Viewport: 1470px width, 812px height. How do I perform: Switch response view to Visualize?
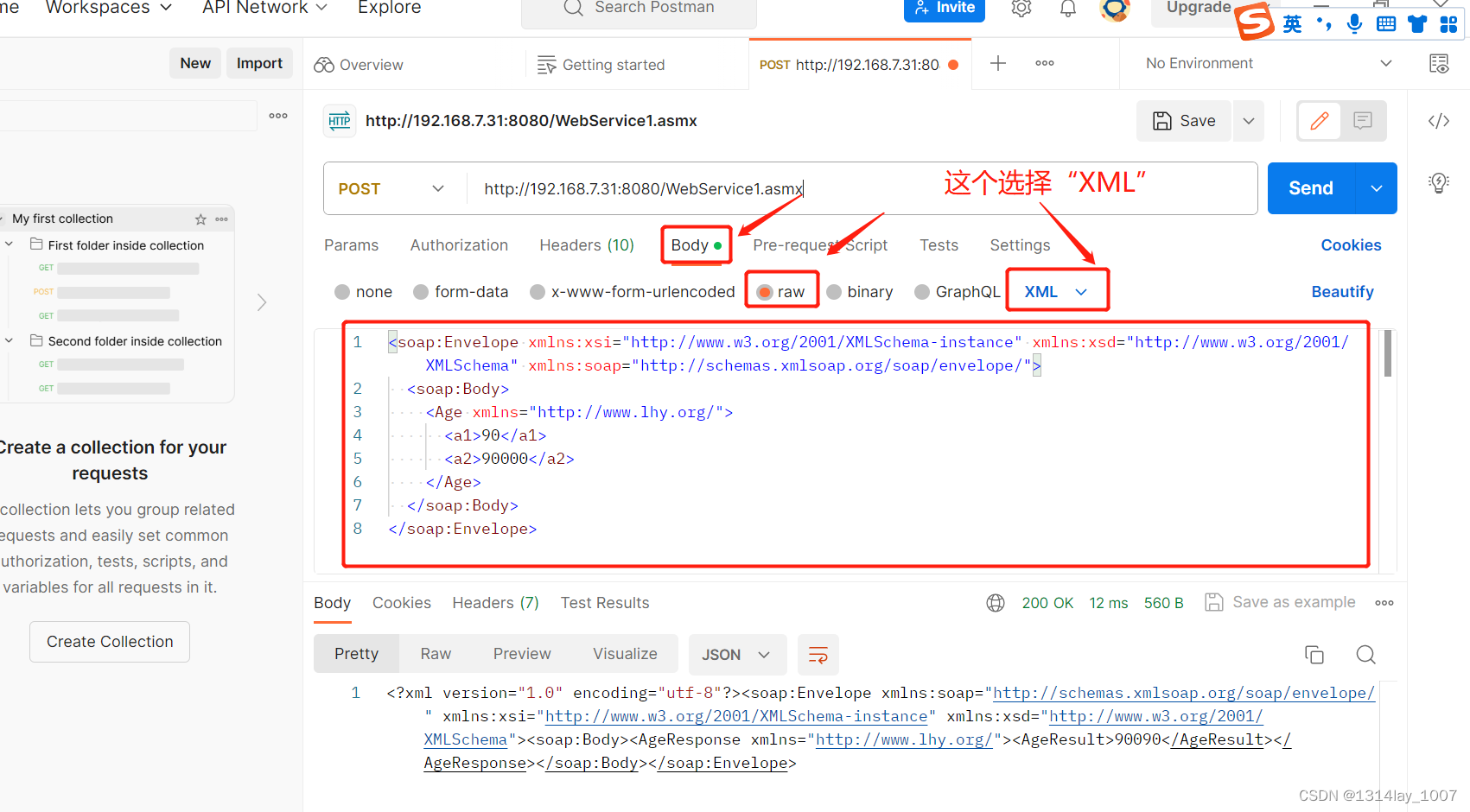[x=625, y=654]
